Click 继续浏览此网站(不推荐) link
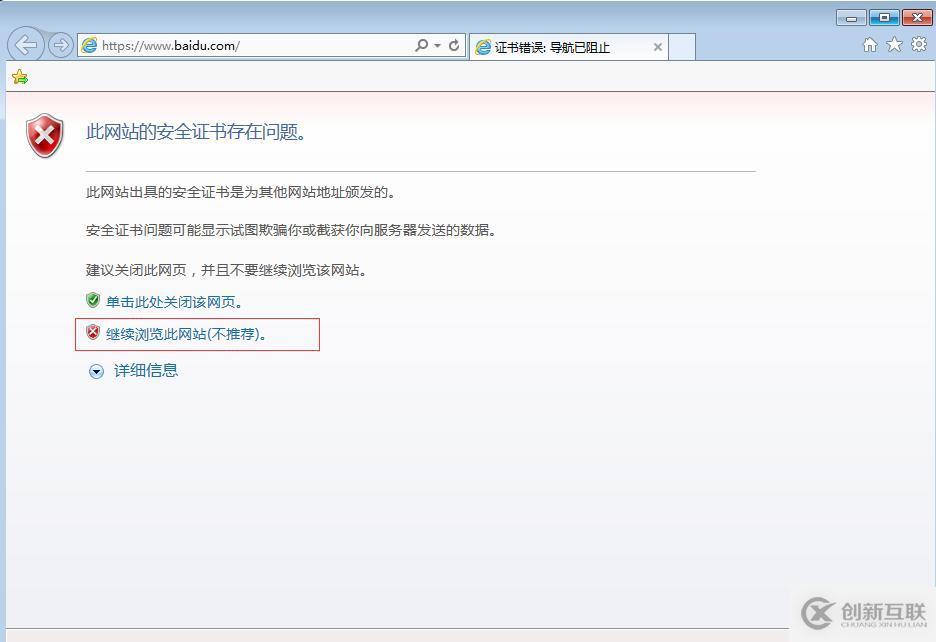 [x=186, y=334]
